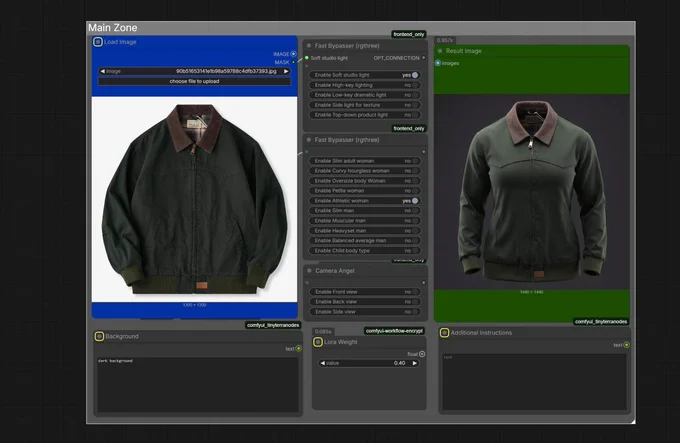The width and height of the screenshot is (680, 443).
Task: Click the second Fast Bypasser output connector dot
Action: click(x=424, y=152)
